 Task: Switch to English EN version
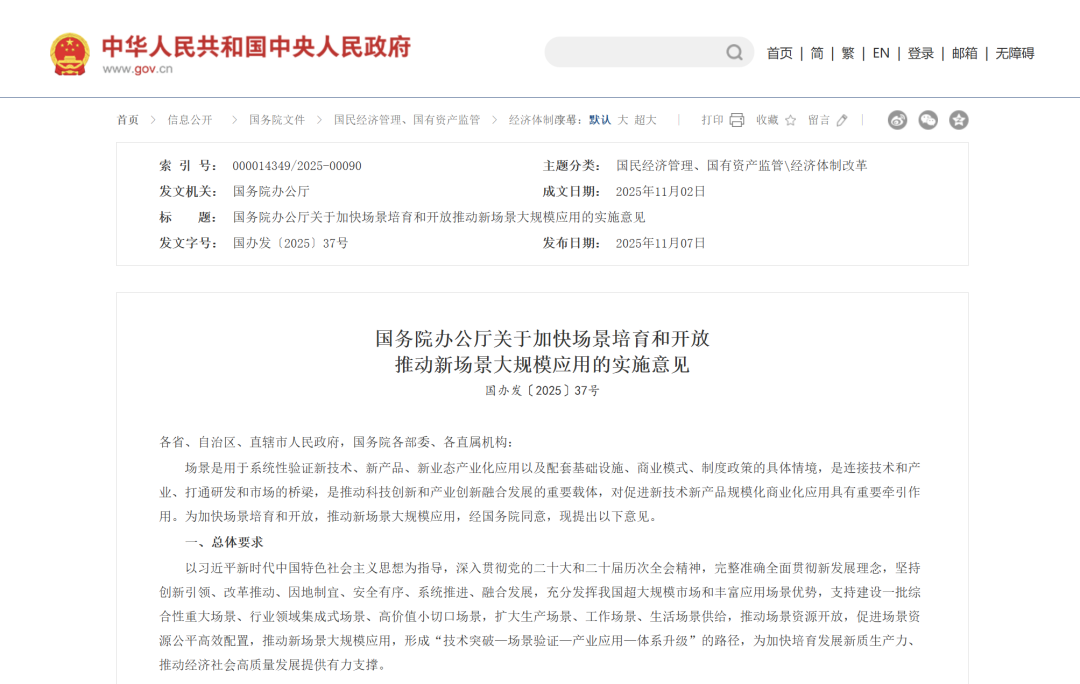click(881, 53)
